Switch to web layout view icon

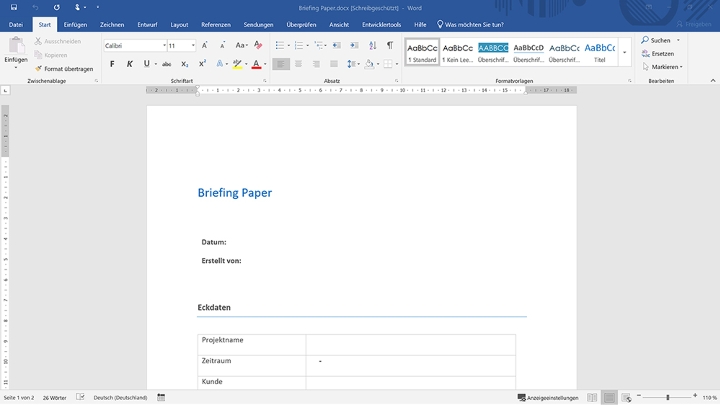point(626,398)
